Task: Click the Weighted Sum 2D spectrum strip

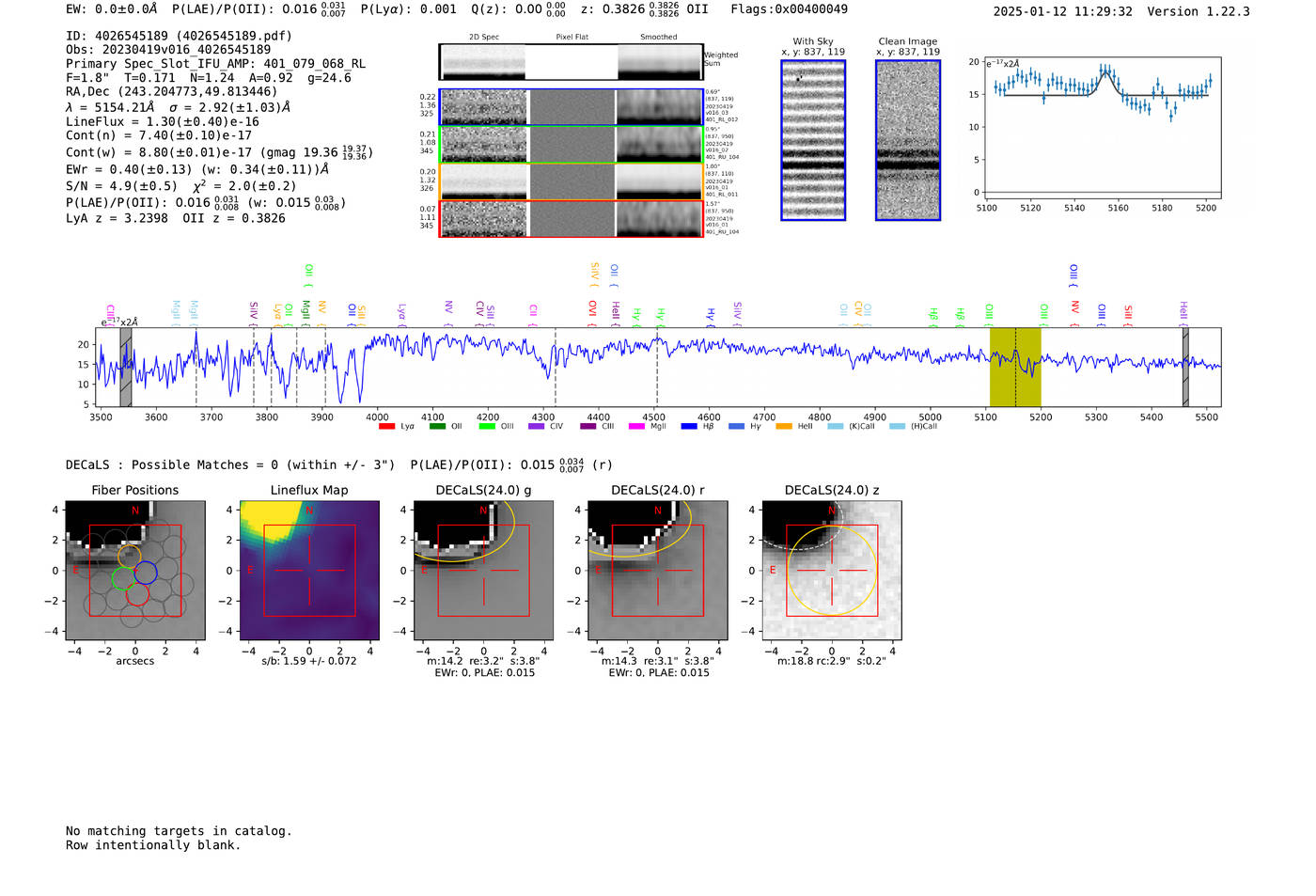Action: (571, 62)
